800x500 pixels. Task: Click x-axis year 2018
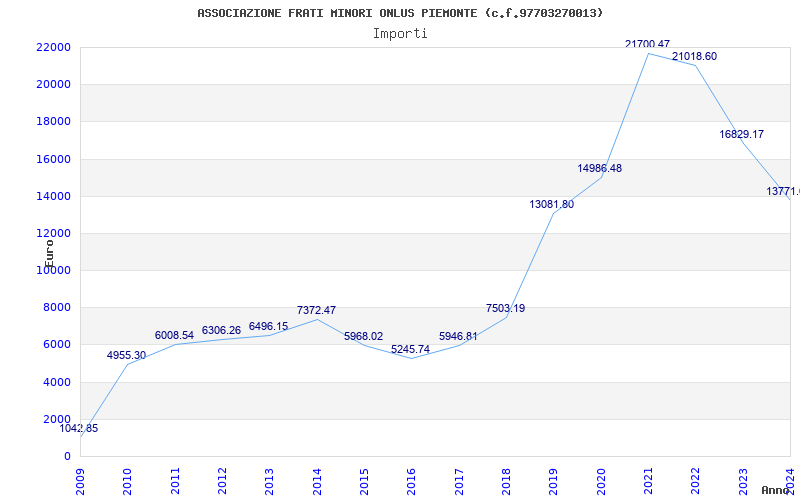(x=506, y=482)
